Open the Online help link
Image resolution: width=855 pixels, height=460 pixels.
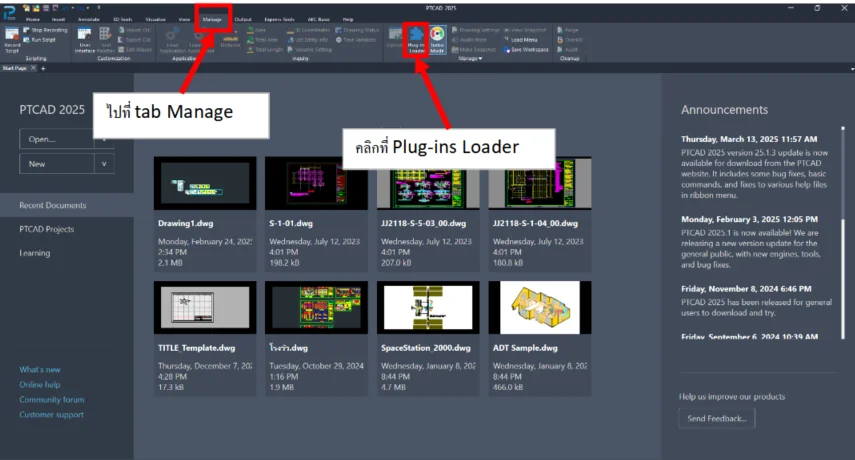point(40,385)
